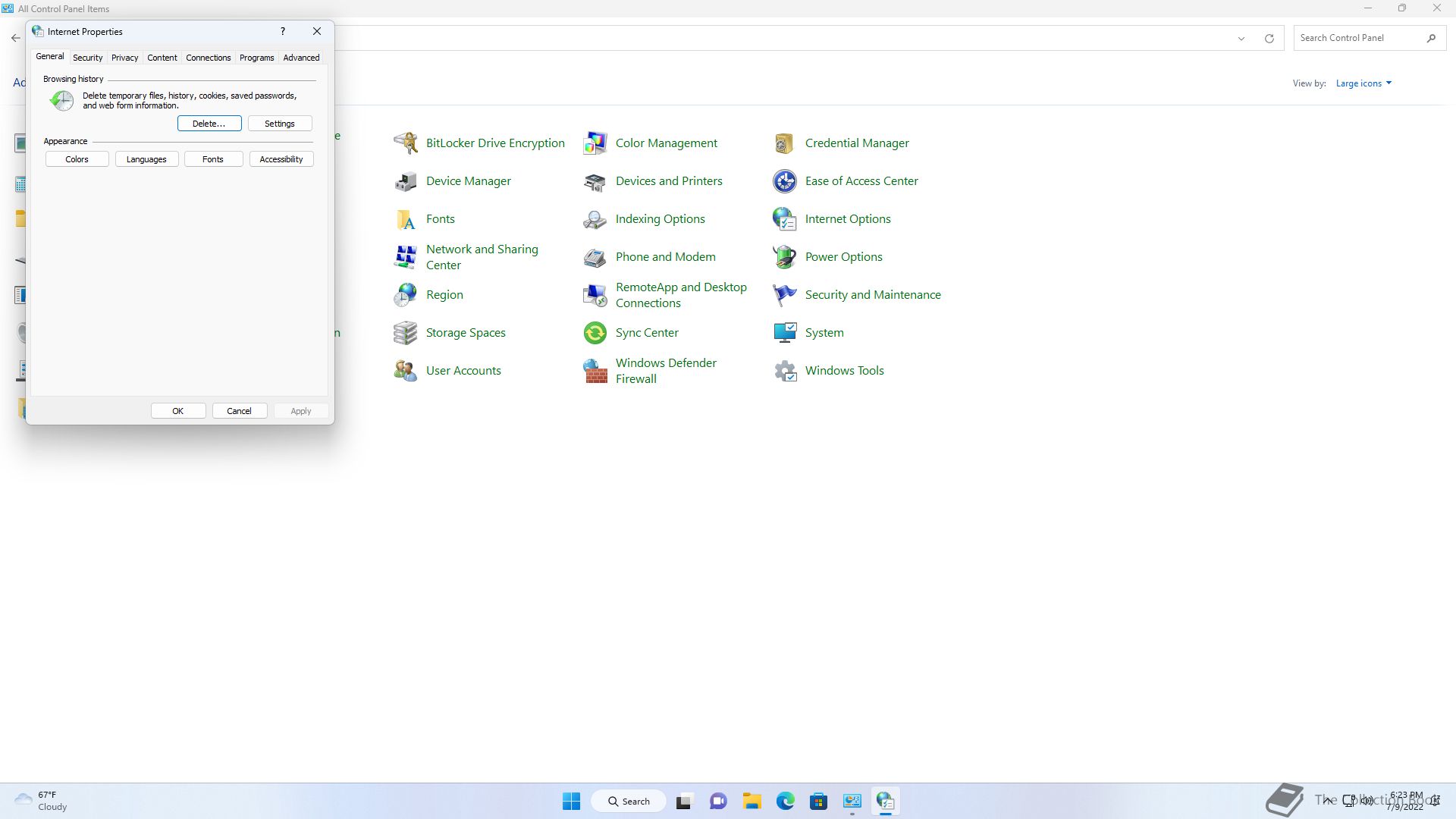The image size is (1456, 819).
Task: Open Windows Tools gear icon
Action: point(785,370)
